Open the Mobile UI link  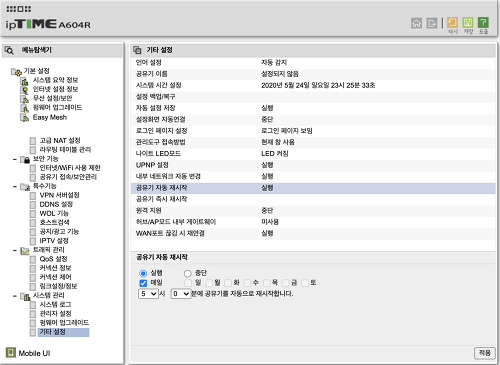click(34, 353)
